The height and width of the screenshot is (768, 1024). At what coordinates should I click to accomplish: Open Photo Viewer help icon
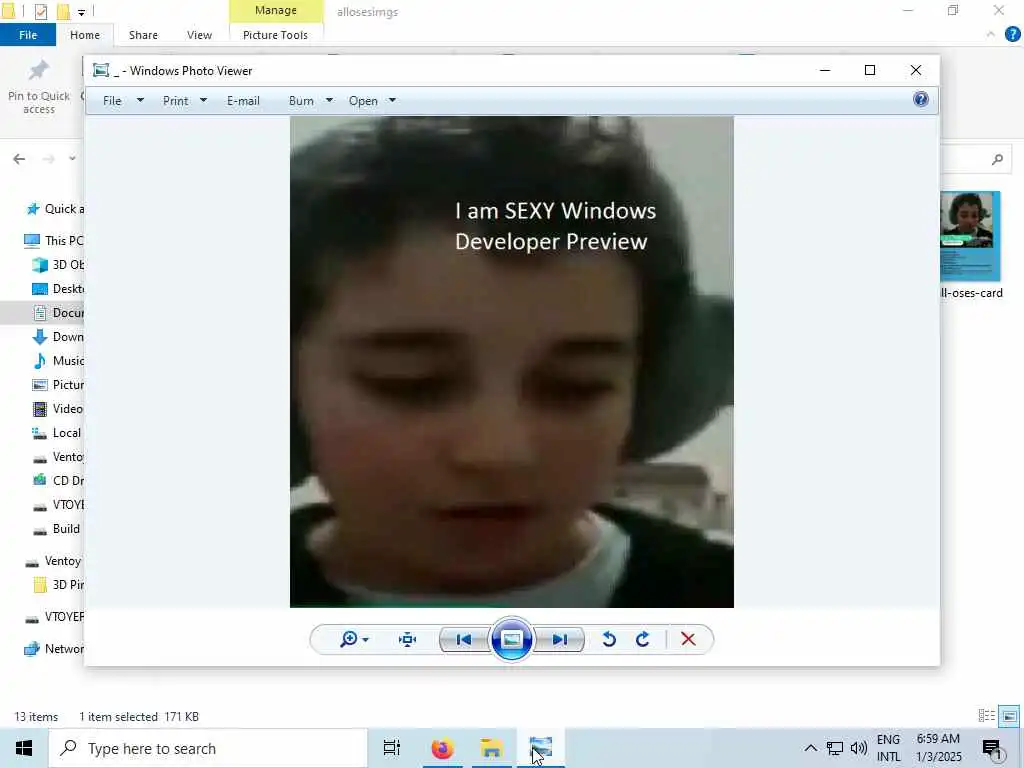[921, 99]
